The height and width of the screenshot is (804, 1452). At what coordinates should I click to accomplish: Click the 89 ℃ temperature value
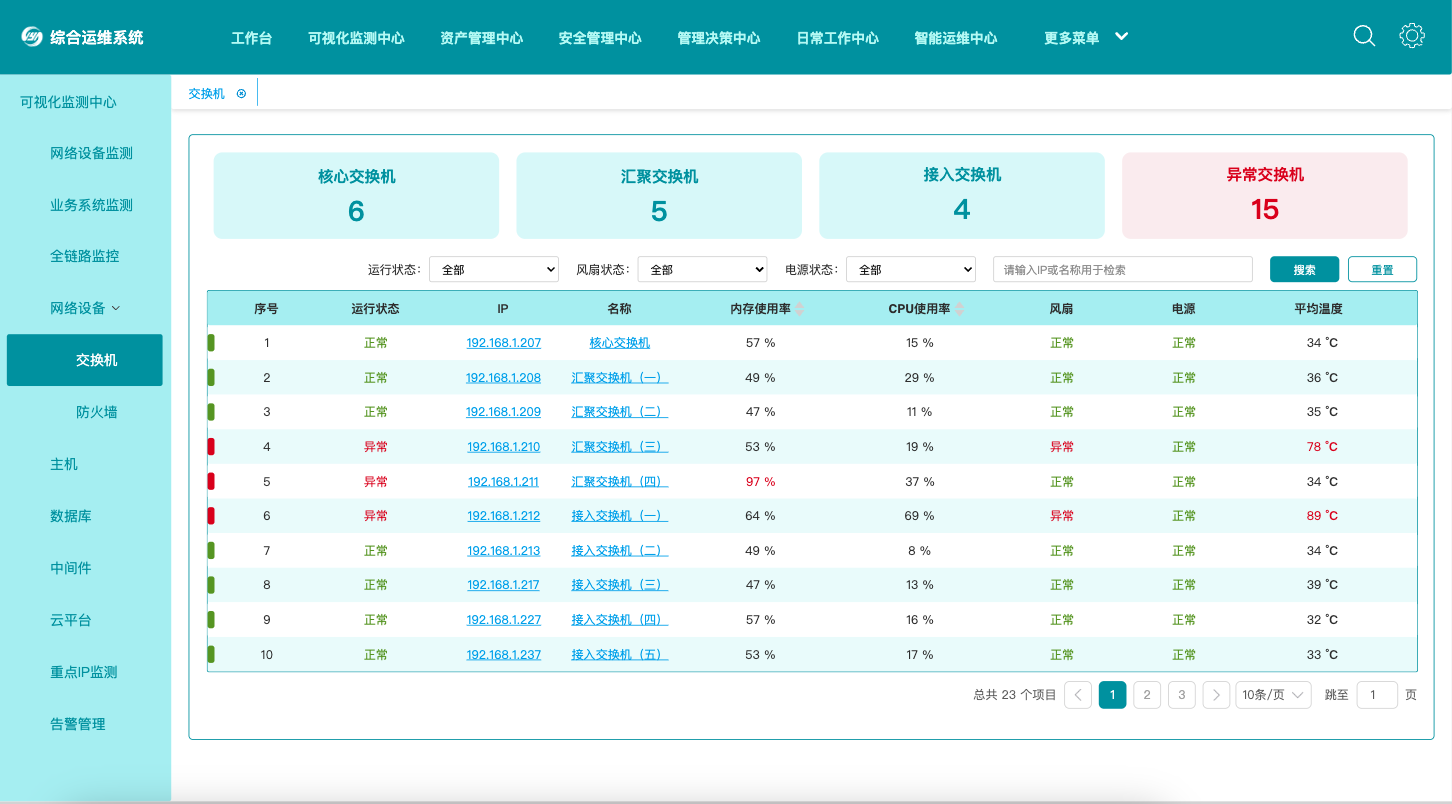(1322, 516)
